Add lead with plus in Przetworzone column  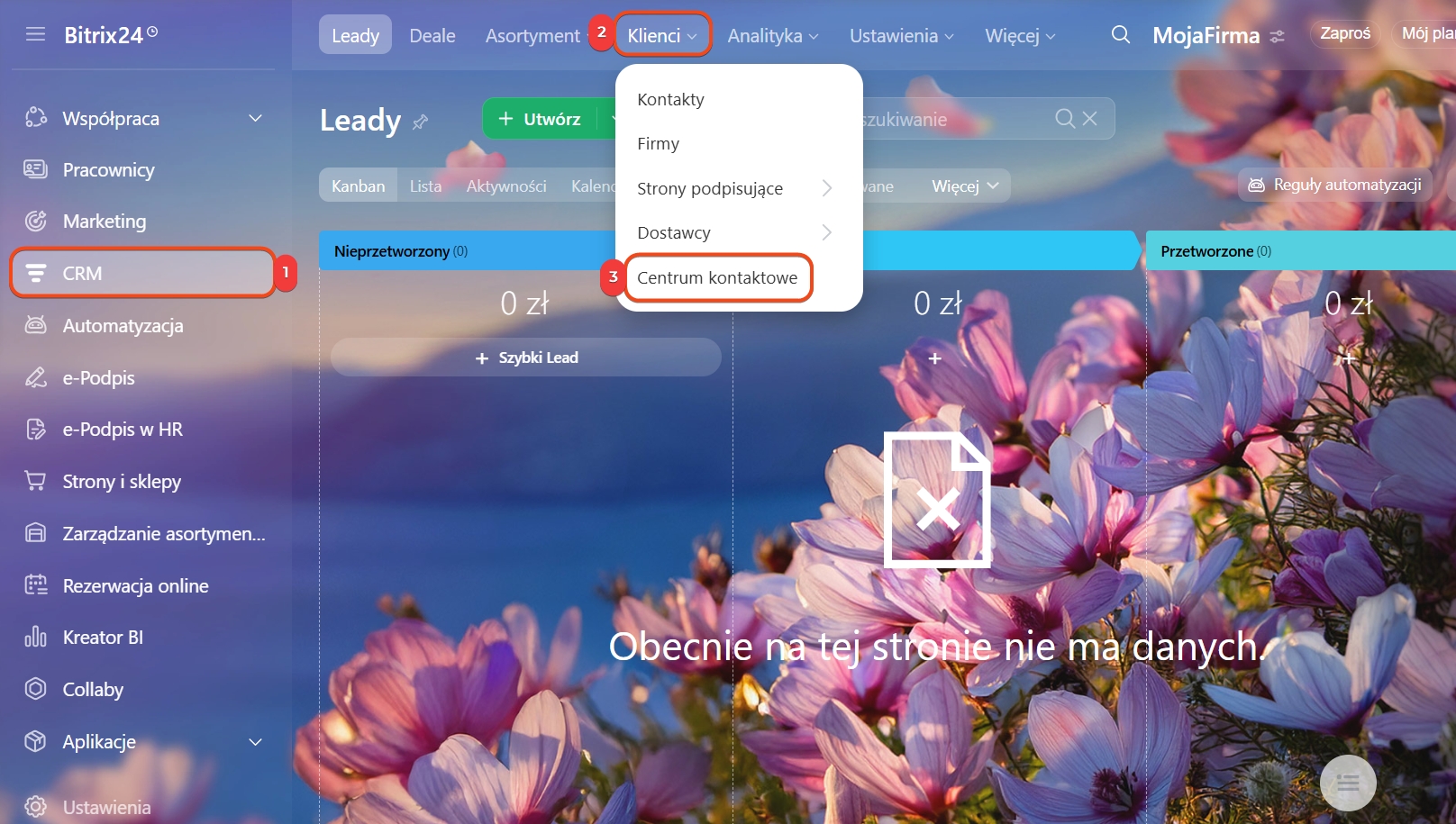[1349, 358]
